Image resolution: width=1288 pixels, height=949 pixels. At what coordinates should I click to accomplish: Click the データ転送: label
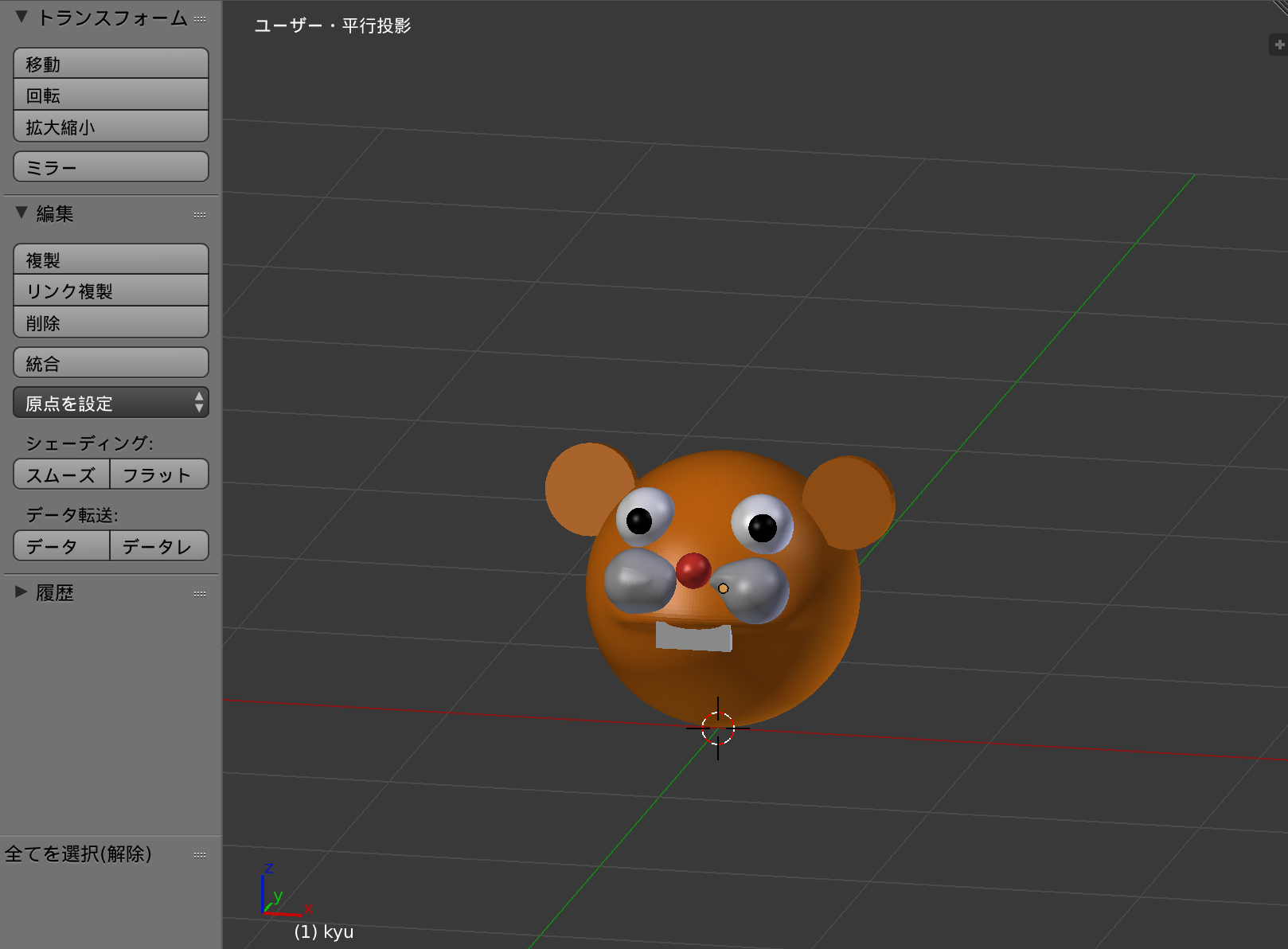72,515
